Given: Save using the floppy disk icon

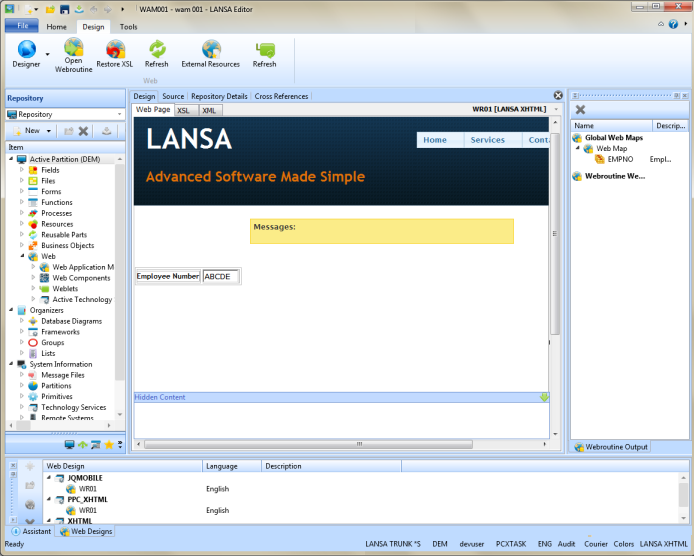Looking at the screenshot, I should point(65,9).
